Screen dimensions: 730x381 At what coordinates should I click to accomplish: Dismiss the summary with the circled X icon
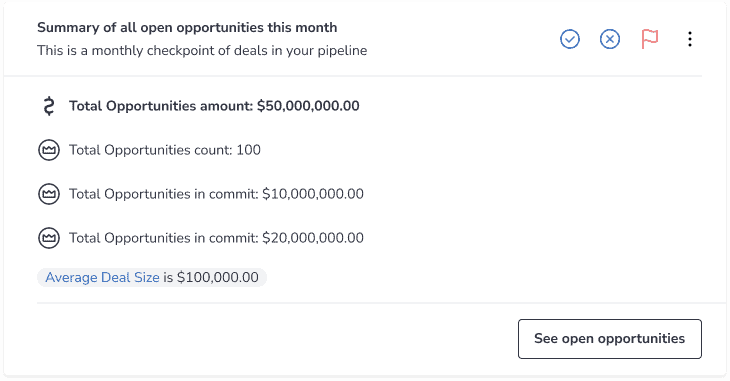tap(610, 39)
